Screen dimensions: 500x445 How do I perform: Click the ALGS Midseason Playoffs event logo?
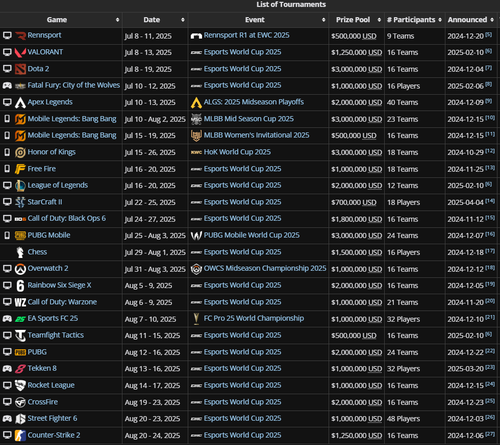coord(196,102)
